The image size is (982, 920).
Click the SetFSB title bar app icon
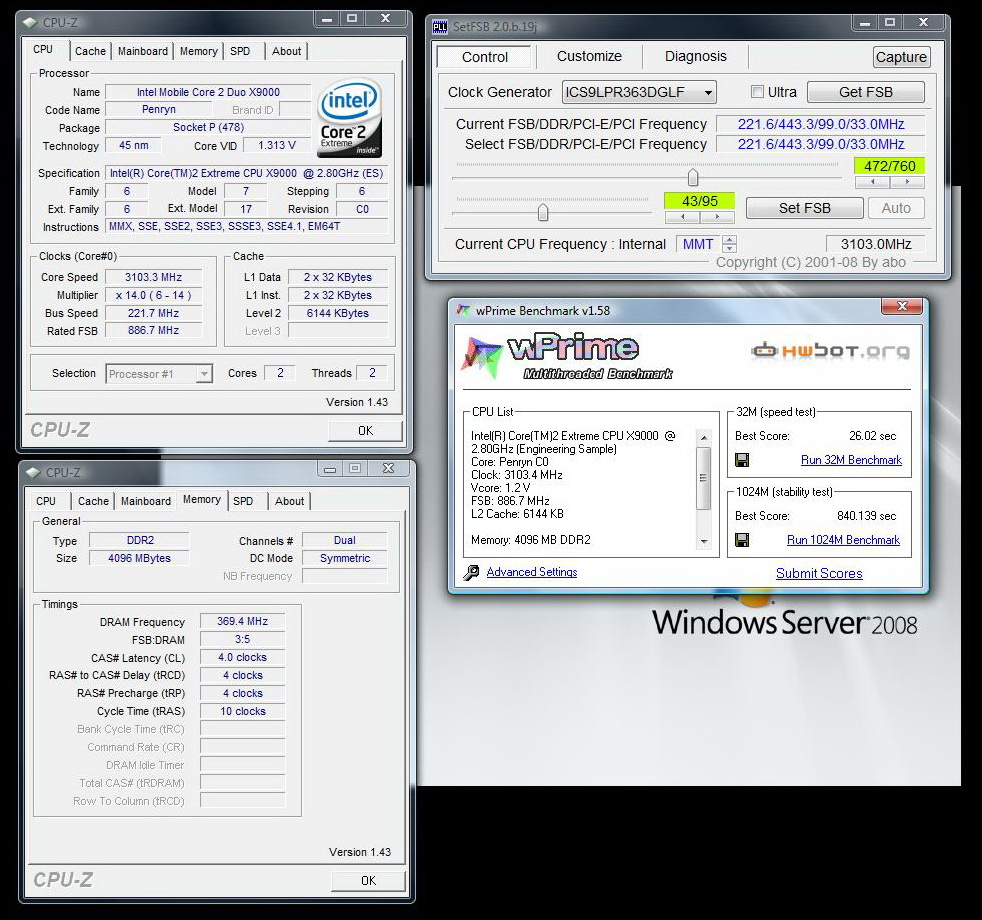point(440,26)
